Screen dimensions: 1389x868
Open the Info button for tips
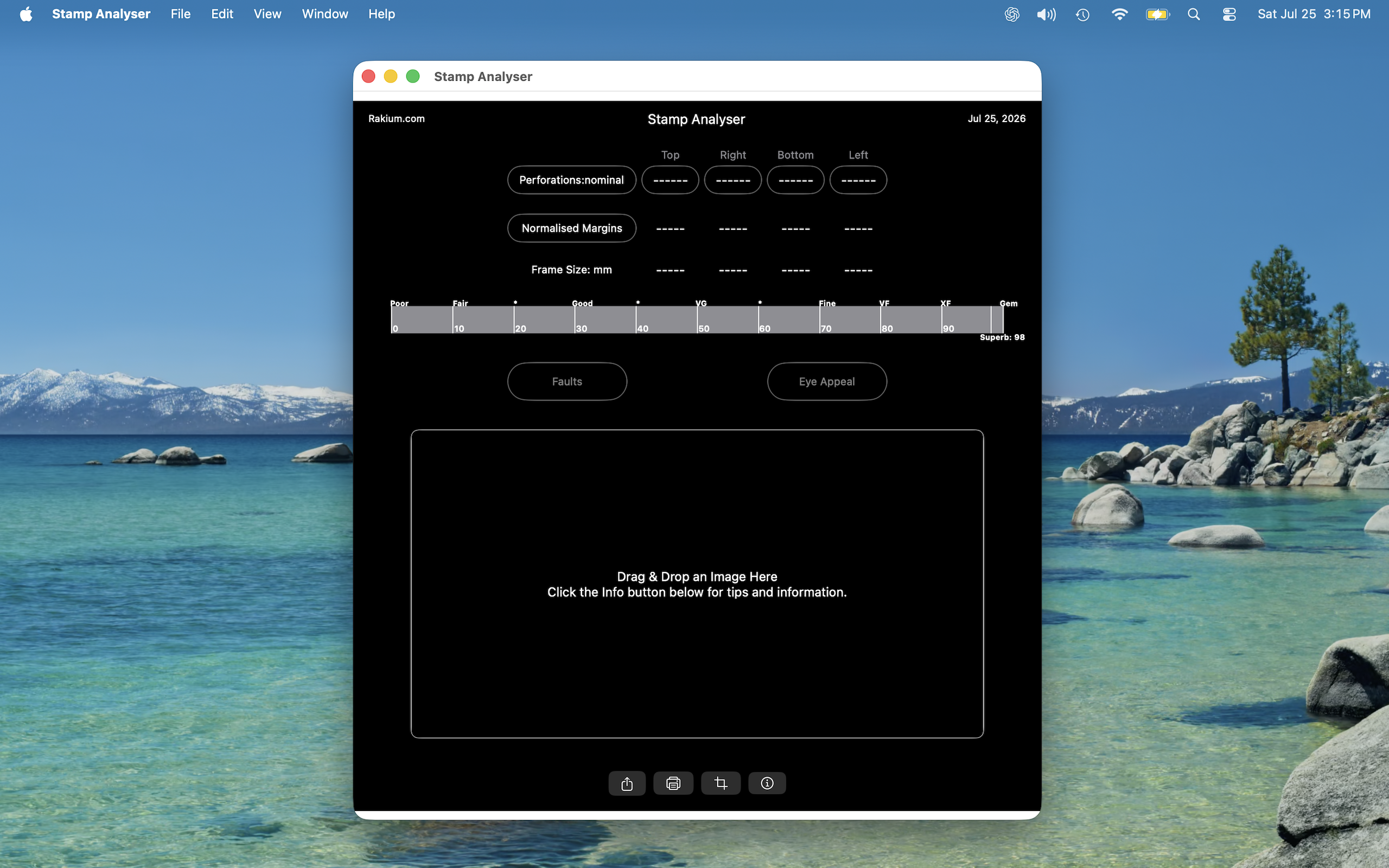pos(767,783)
